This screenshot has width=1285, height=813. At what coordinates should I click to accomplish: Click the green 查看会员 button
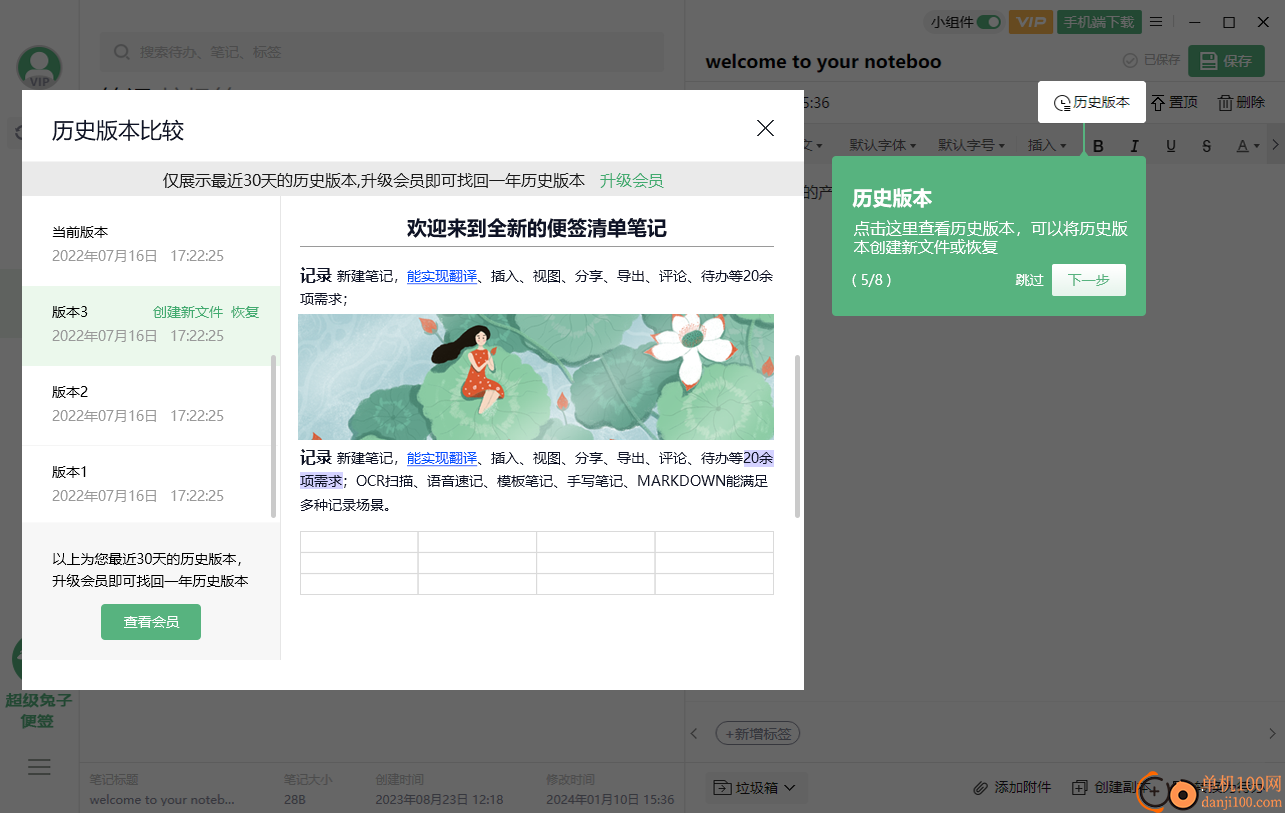point(151,622)
